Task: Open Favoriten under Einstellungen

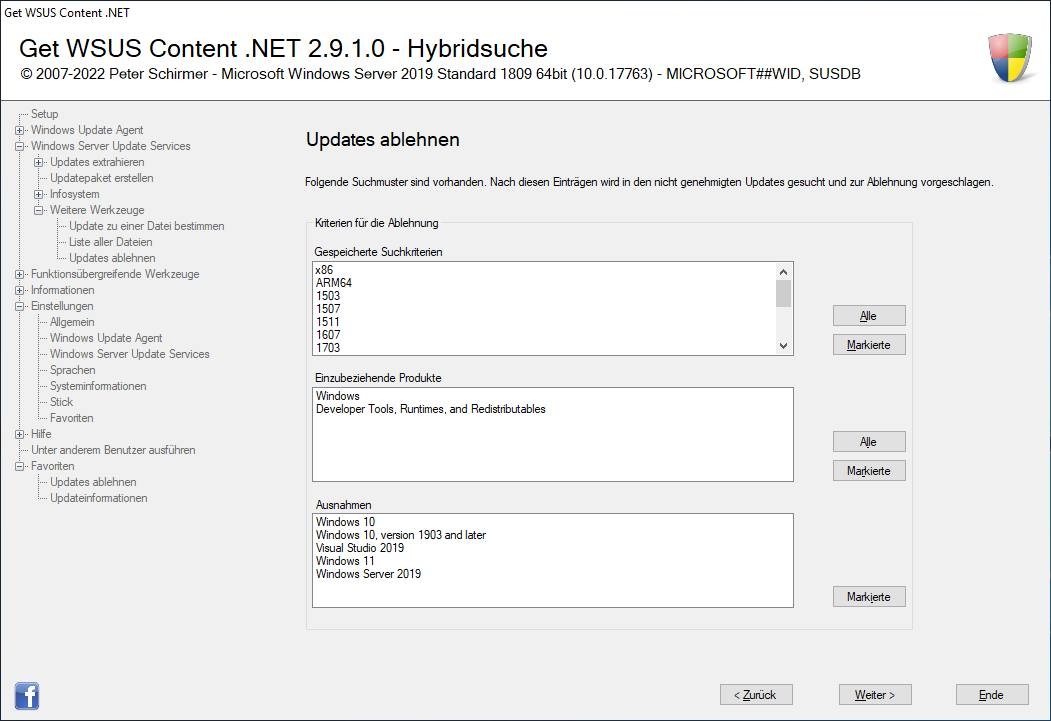Action: pos(71,418)
